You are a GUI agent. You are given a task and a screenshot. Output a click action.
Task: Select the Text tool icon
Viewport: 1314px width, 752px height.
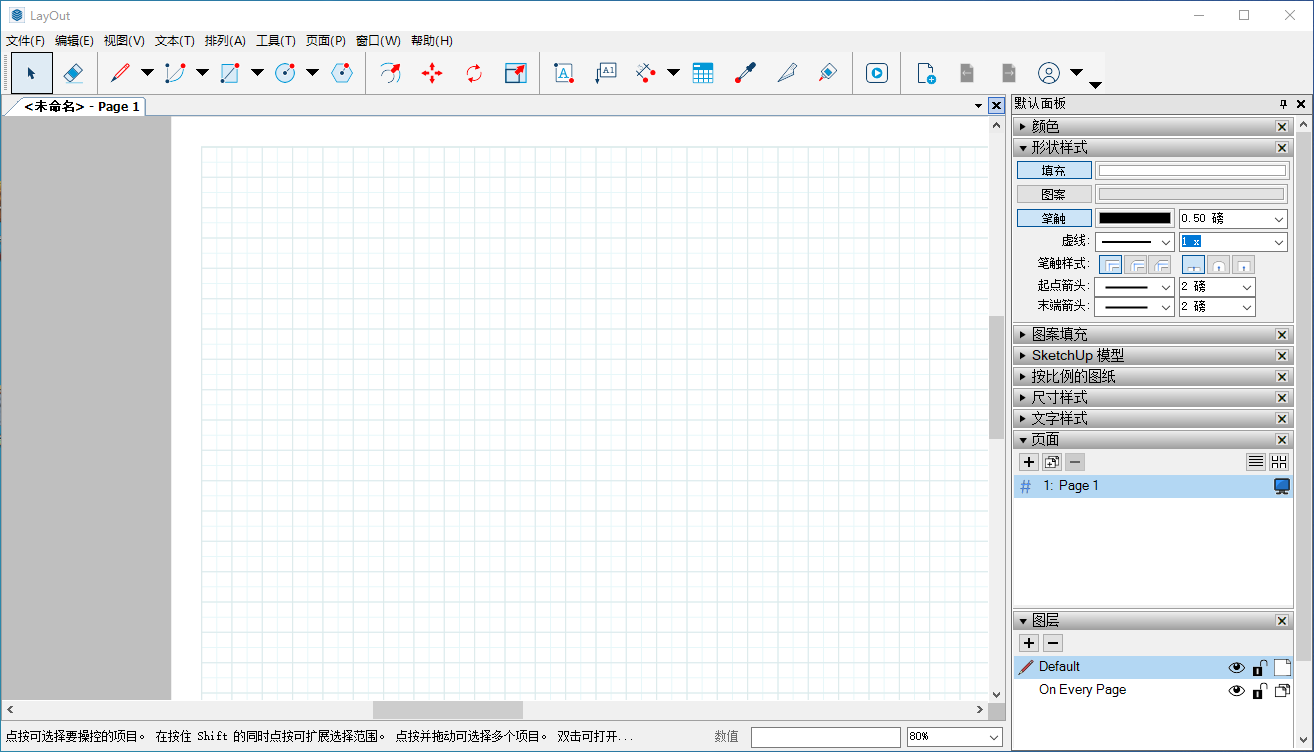pos(564,73)
